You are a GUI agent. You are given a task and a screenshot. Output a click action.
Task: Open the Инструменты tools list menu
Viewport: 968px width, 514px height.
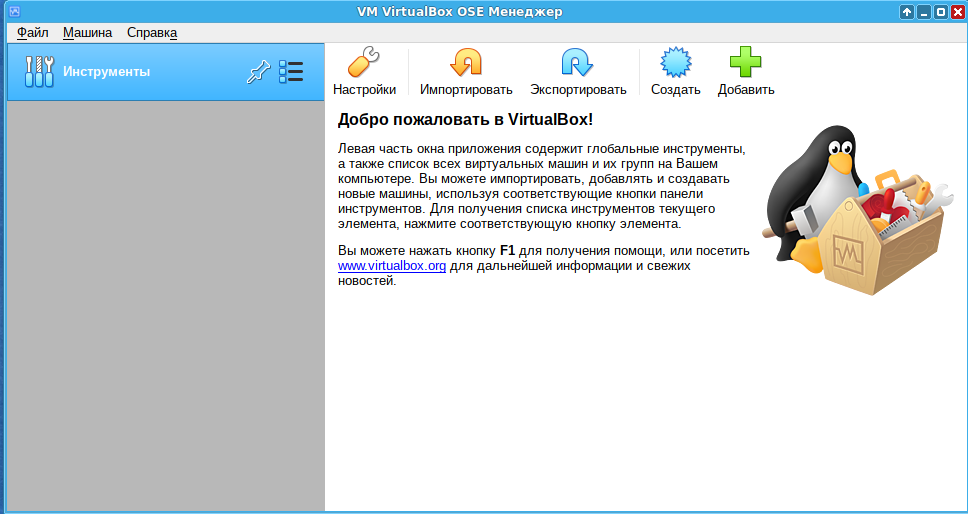(291, 72)
